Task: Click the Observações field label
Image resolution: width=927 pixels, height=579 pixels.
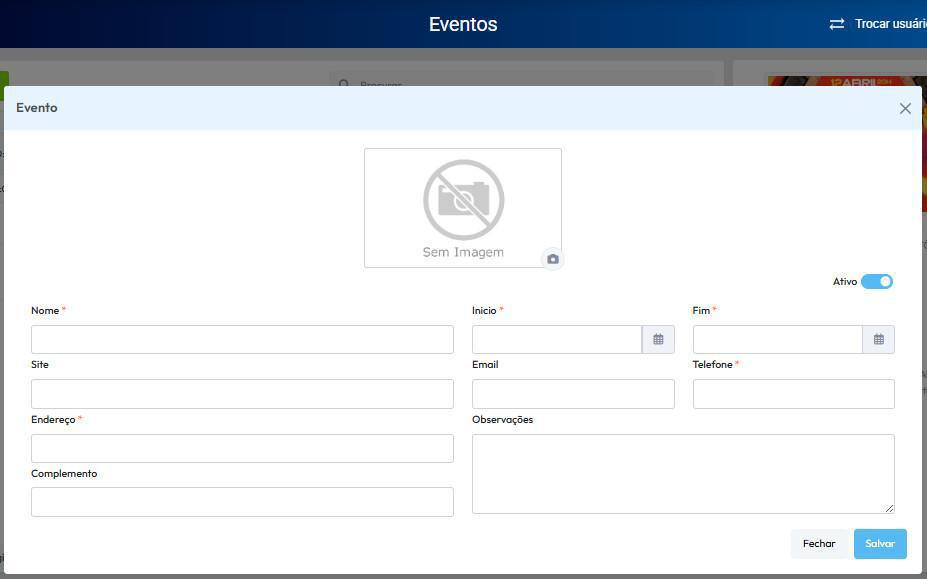Action: 503,419
